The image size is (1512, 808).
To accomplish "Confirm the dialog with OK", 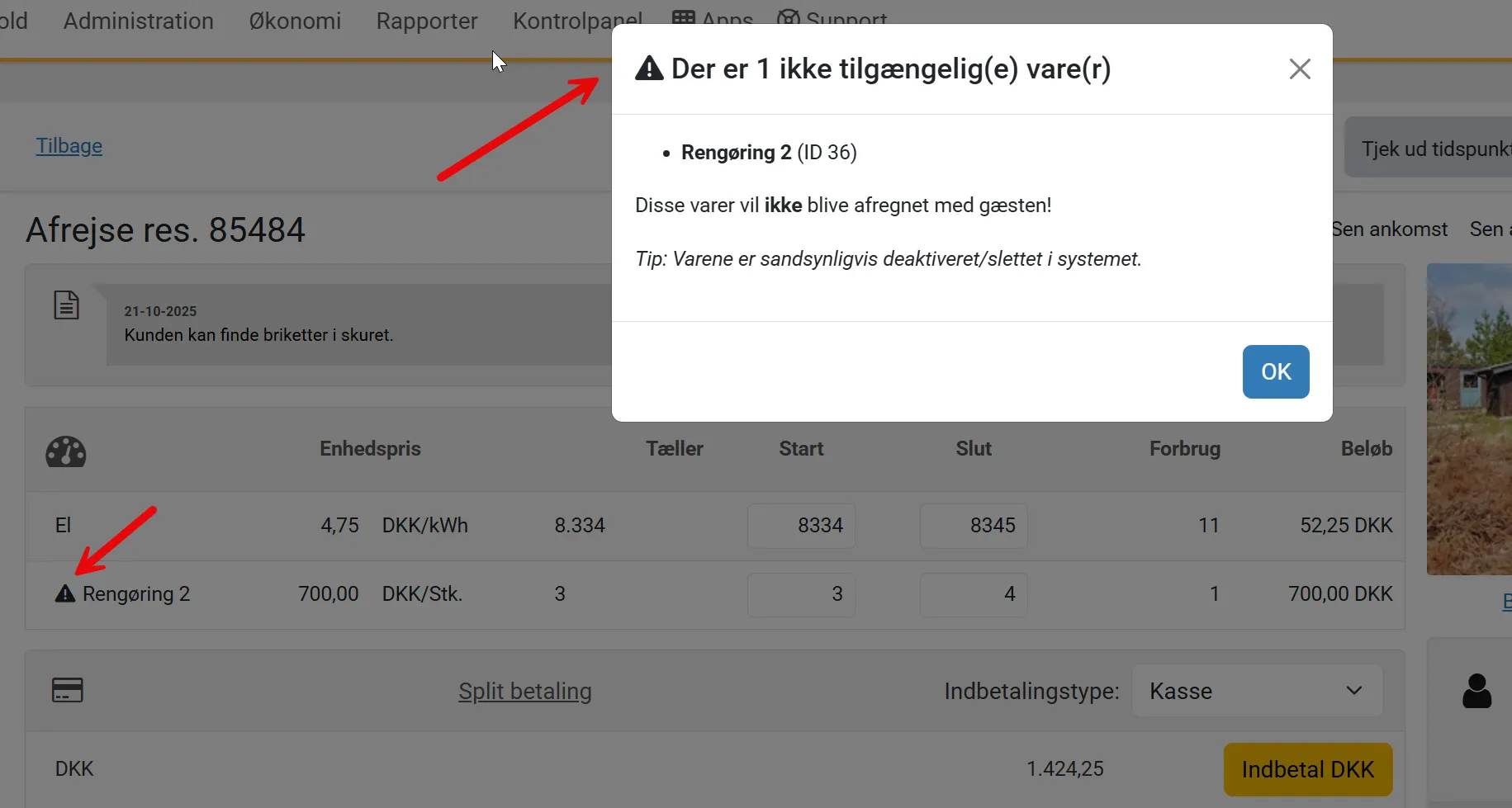I will point(1275,371).
